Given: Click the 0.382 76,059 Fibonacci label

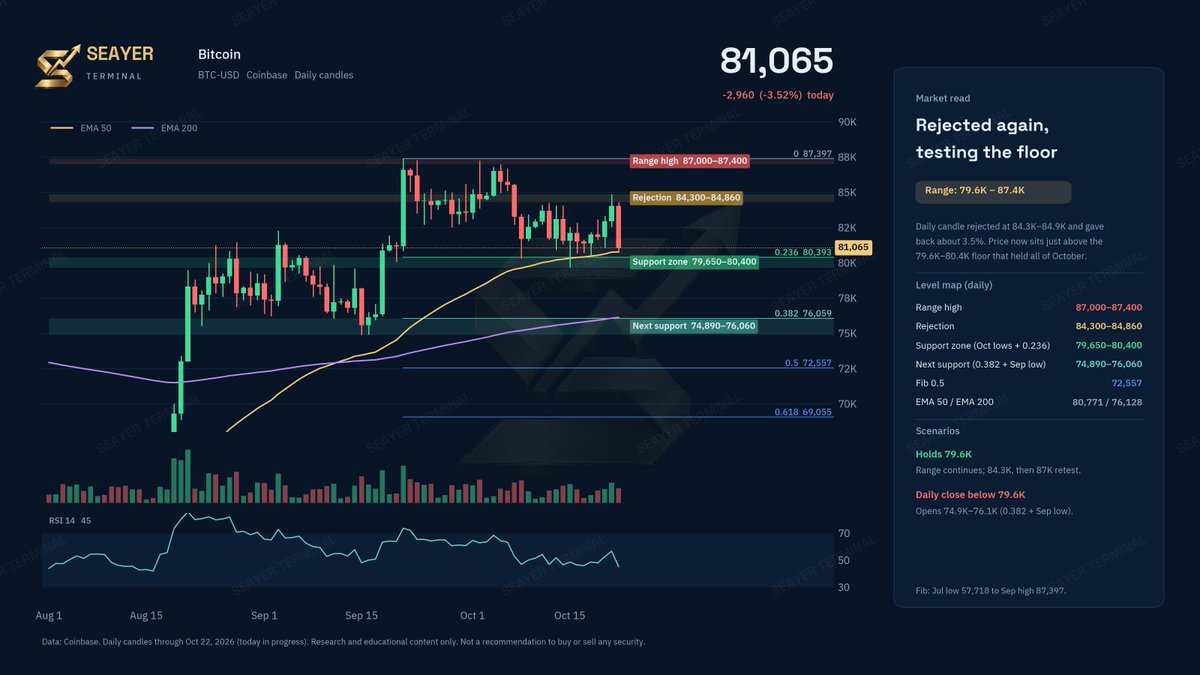Looking at the screenshot, I should [x=804, y=313].
